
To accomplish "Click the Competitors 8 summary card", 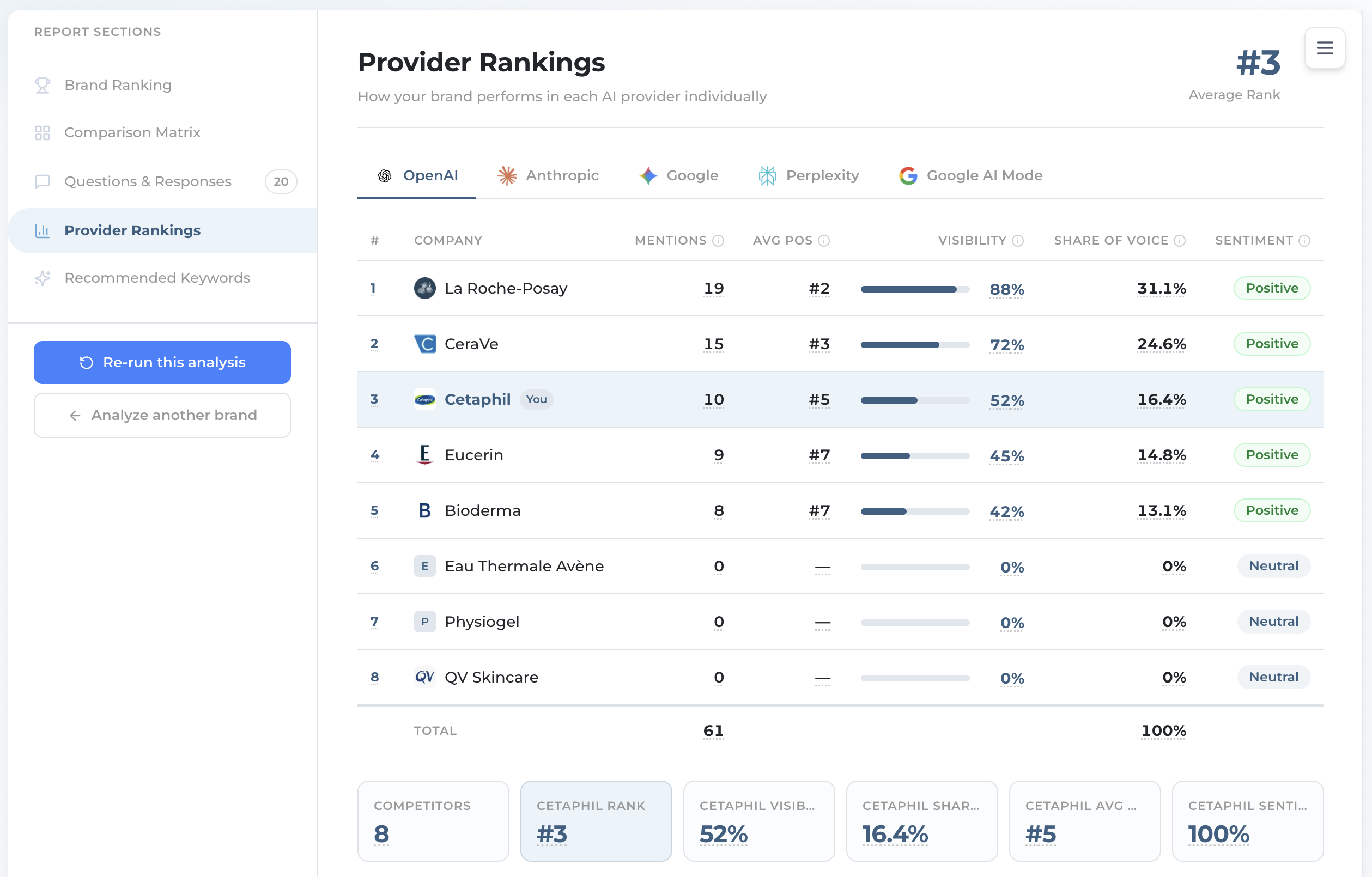I will coord(433,821).
